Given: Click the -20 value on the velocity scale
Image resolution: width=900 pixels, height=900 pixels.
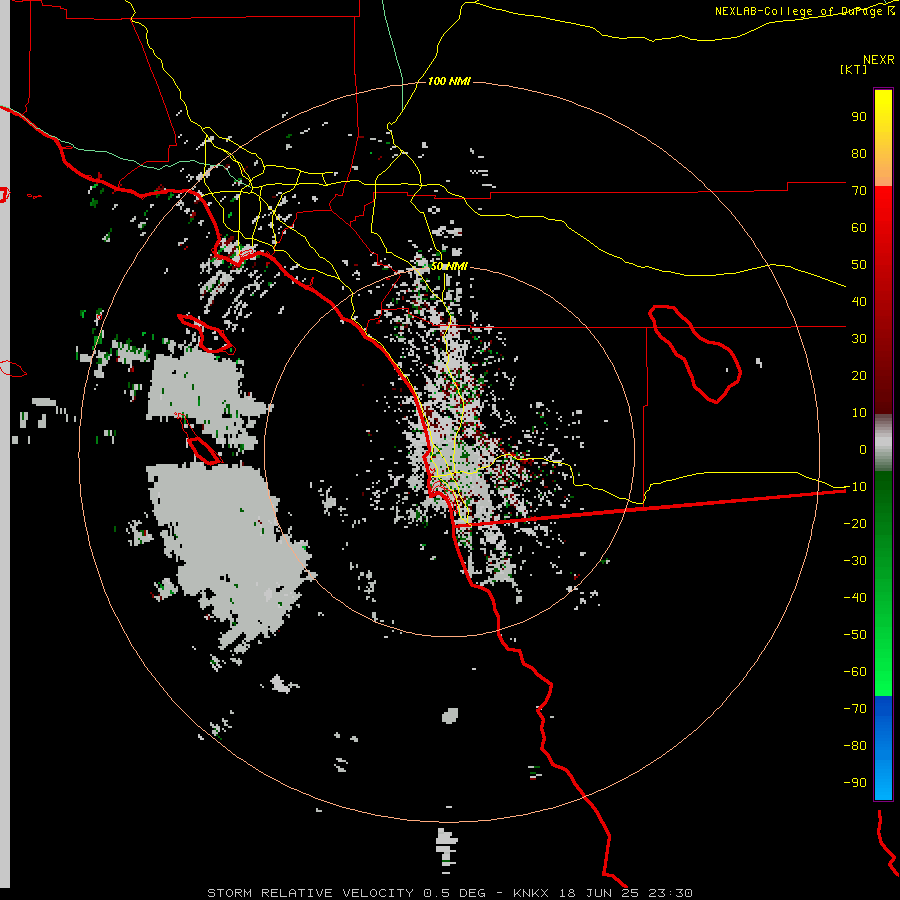Looking at the screenshot, I should [855, 524].
